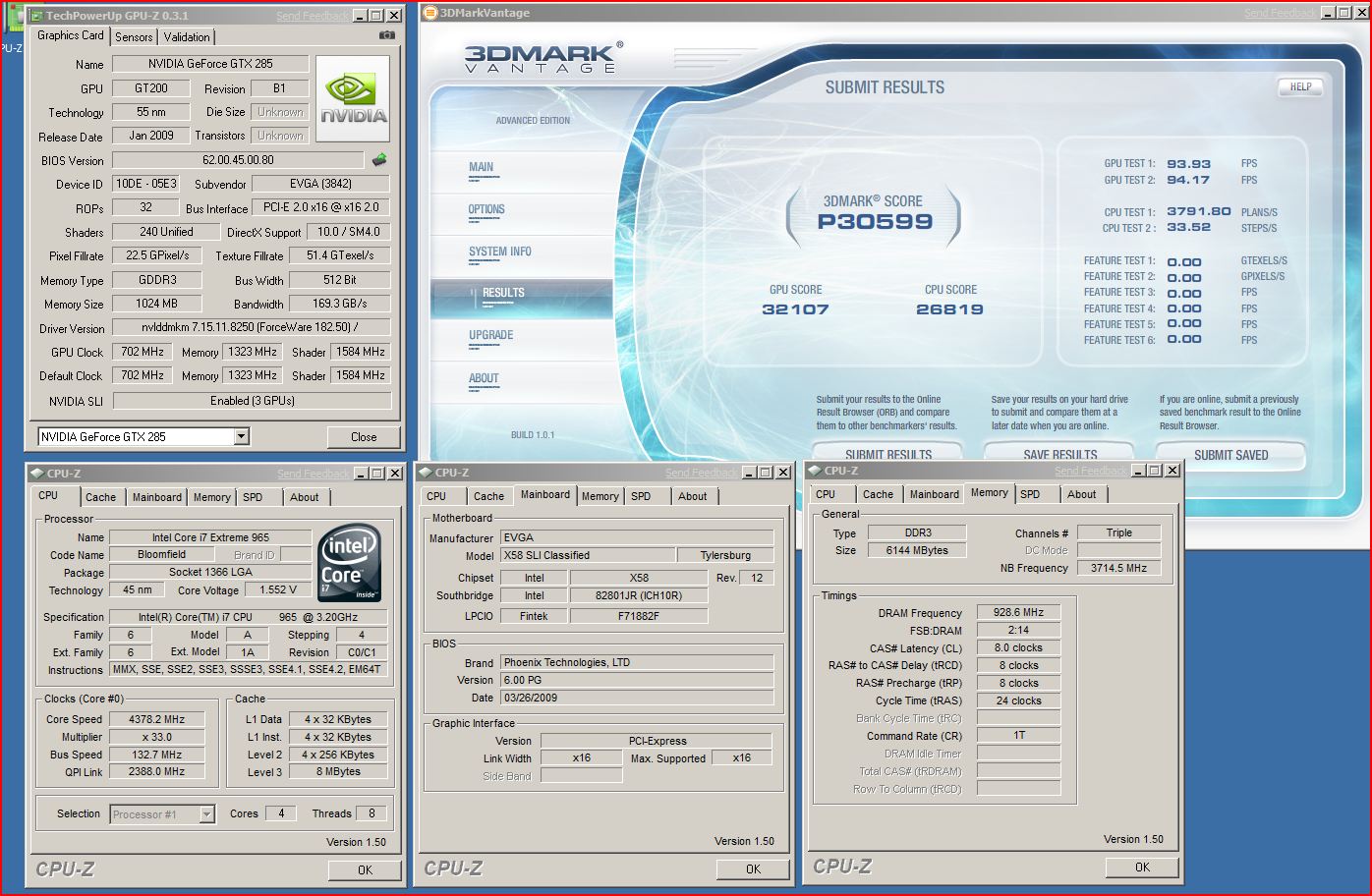Go to MAIN section in 3DMark Vantage
1372x896 pixels.
pyautogui.click(x=482, y=167)
